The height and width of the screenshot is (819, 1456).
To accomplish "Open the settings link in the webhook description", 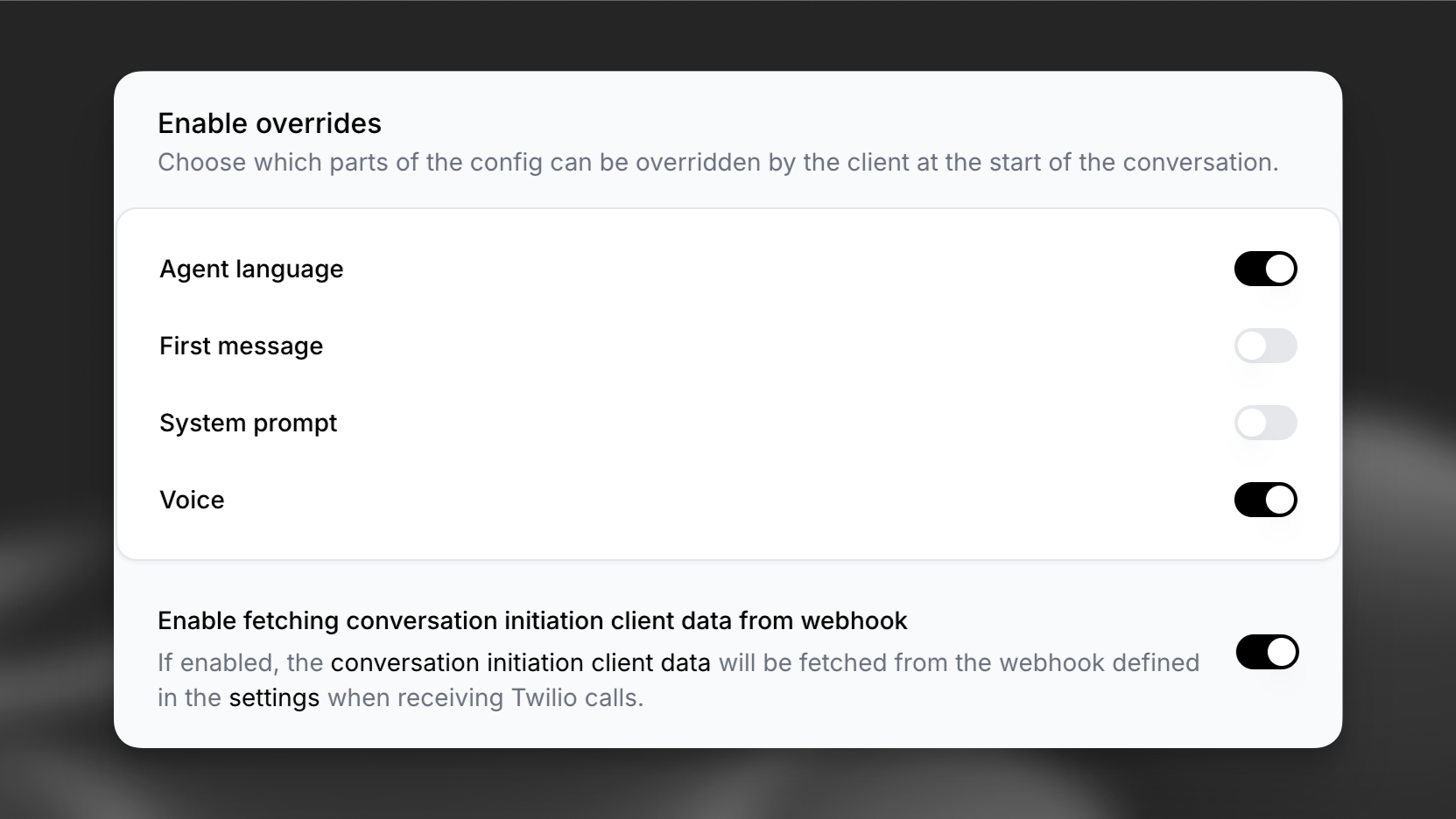I will click(x=273, y=698).
